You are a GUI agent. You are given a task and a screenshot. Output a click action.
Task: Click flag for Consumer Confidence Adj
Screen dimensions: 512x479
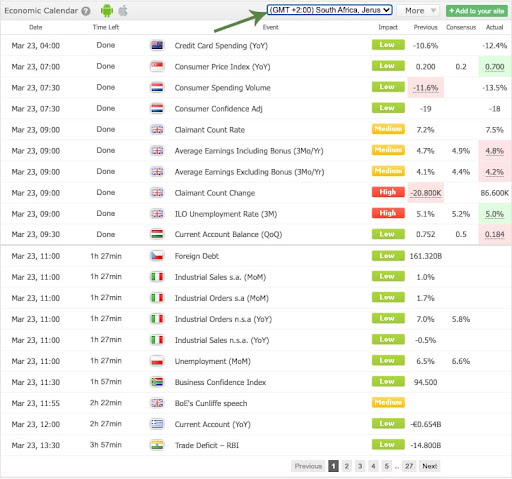[157, 108]
